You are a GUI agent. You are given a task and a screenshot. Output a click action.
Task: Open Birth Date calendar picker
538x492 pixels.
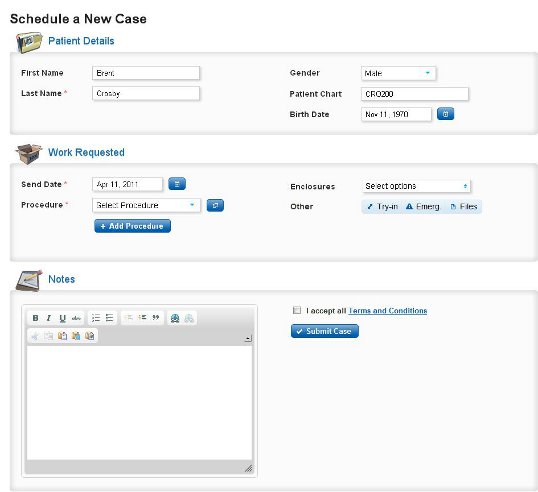[x=445, y=114]
